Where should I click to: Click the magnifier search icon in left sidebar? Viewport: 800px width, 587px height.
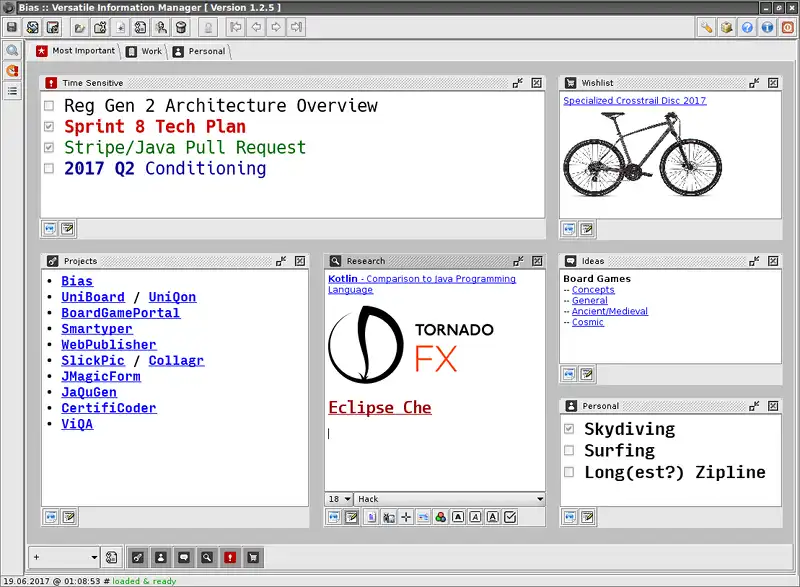(12, 50)
